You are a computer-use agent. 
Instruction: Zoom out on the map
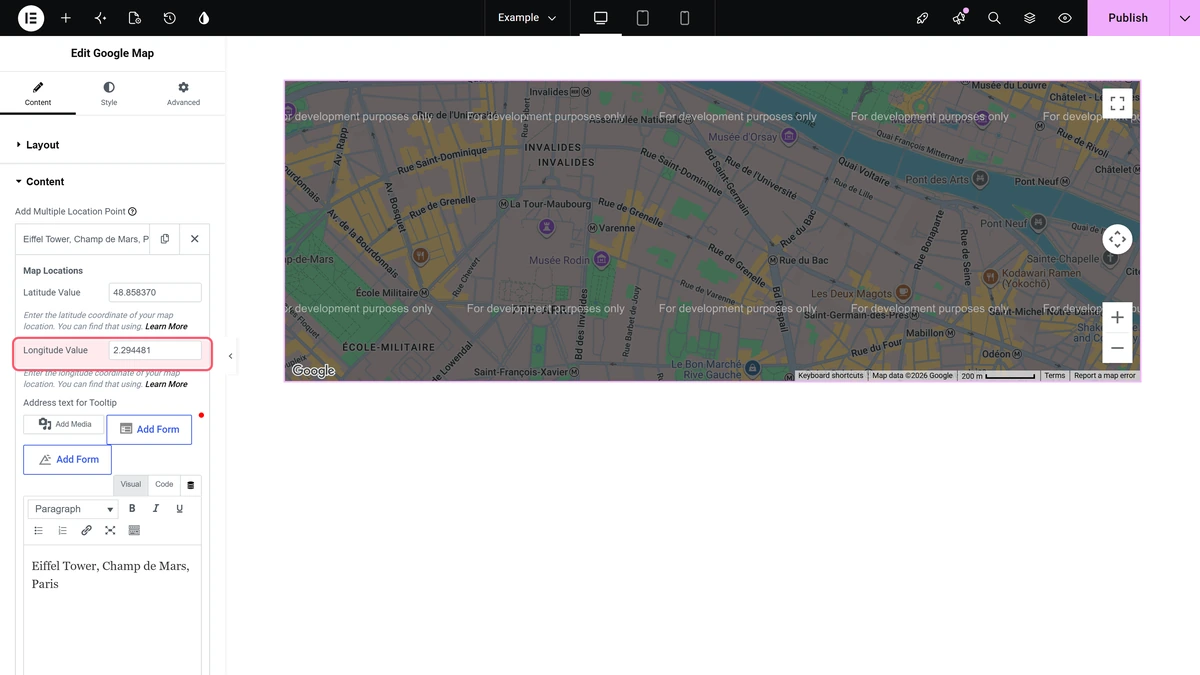(1117, 348)
